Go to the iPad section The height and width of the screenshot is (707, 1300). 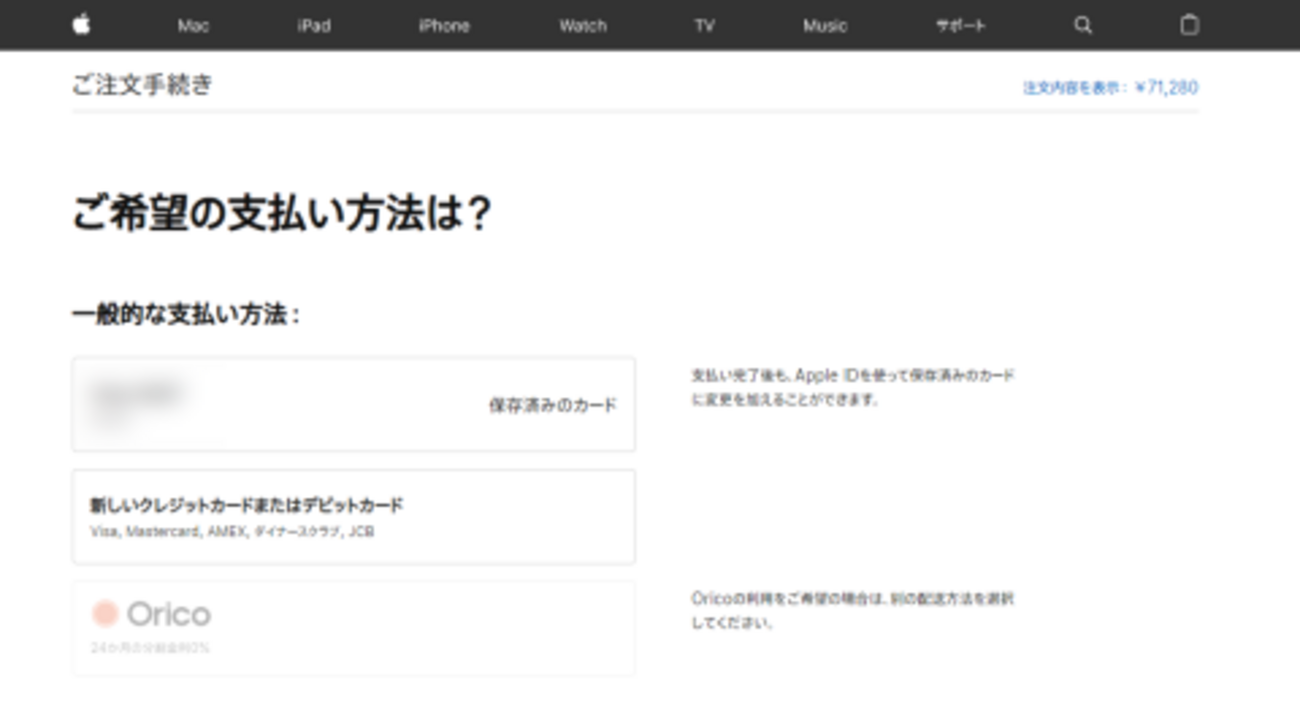(314, 26)
